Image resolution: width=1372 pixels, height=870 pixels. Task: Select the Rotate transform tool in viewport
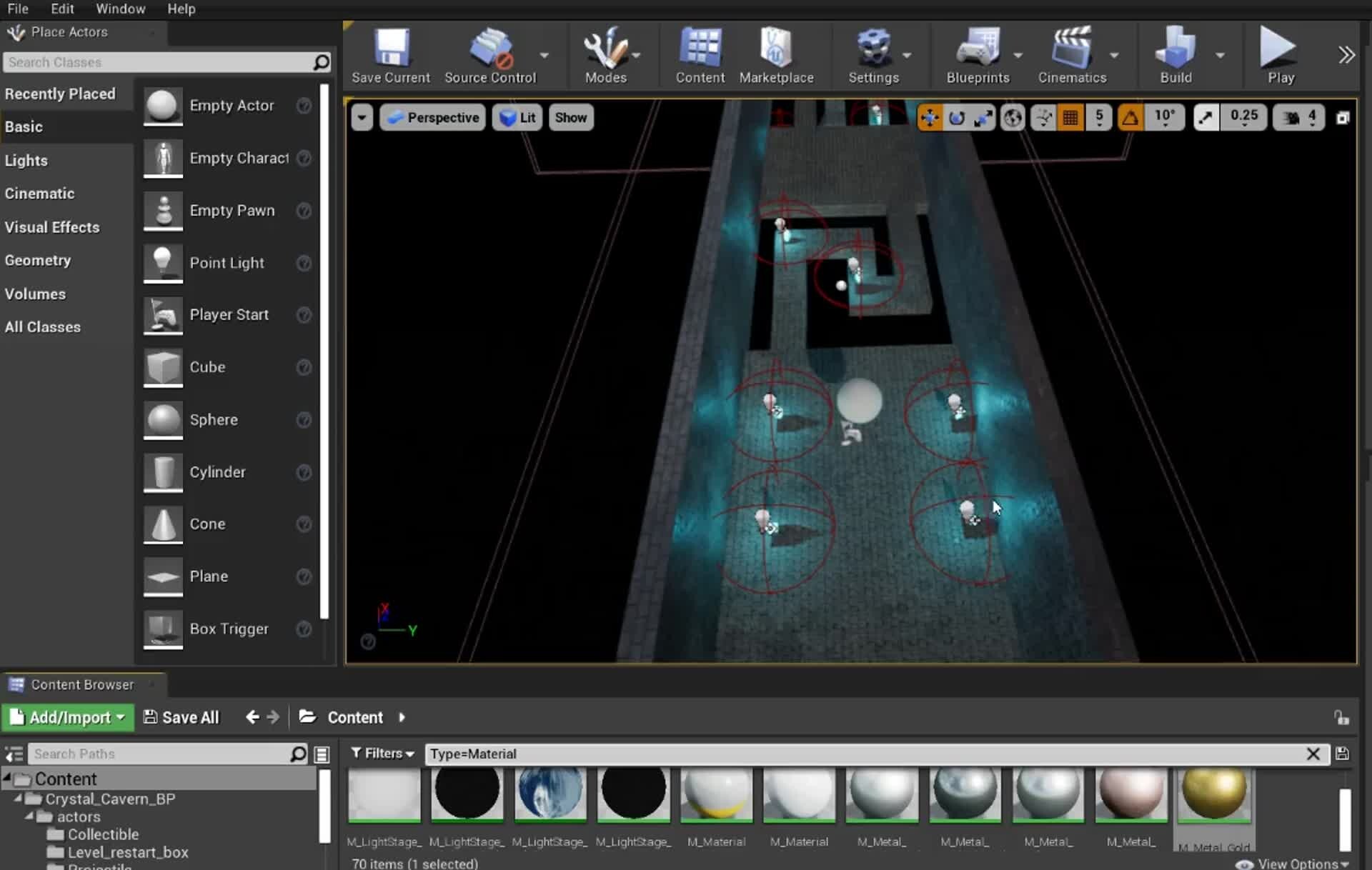click(957, 117)
